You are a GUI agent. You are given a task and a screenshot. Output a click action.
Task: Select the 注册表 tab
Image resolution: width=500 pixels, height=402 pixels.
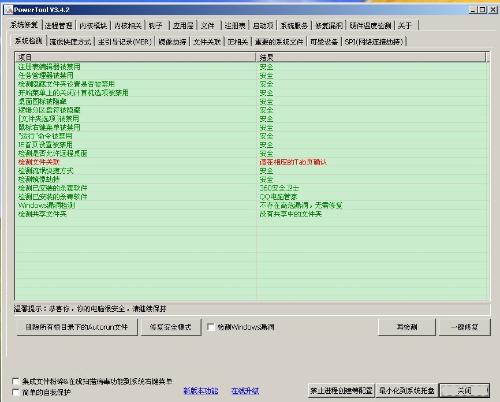click(235, 25)
